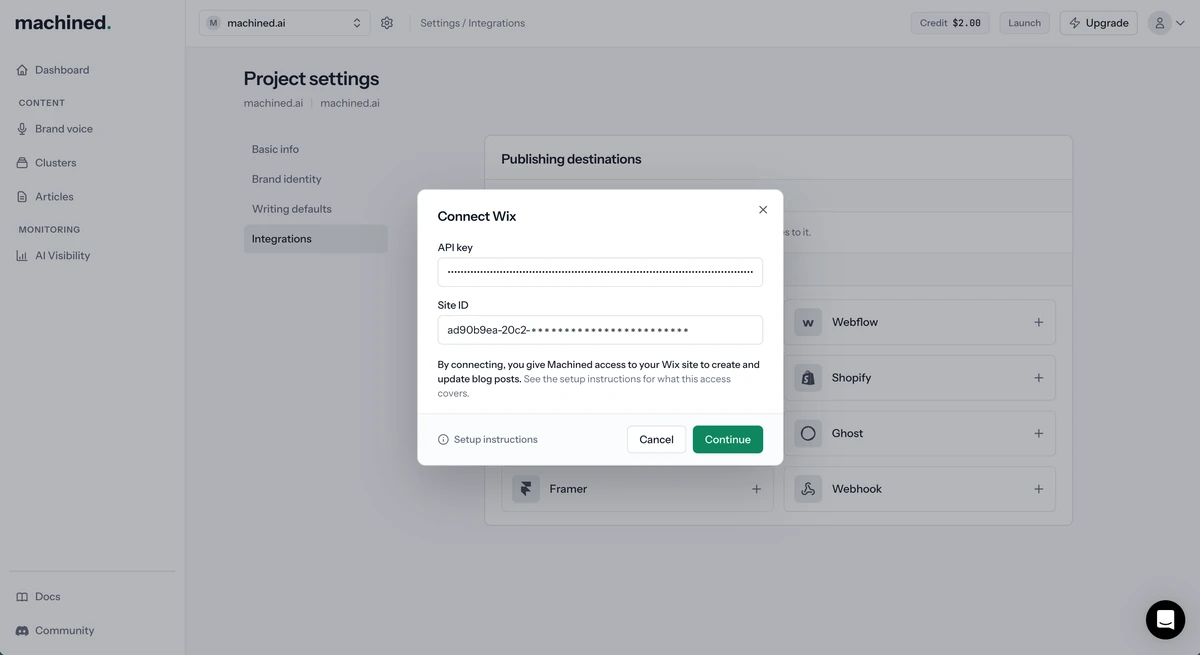Click the Launch button

(1024, 23)
